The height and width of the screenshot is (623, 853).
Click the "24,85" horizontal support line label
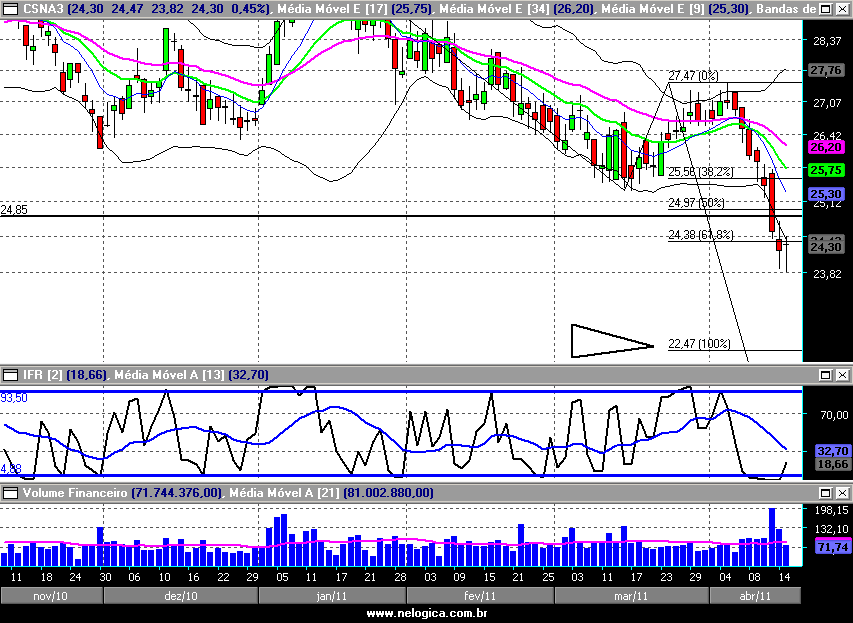coord(14,209)
